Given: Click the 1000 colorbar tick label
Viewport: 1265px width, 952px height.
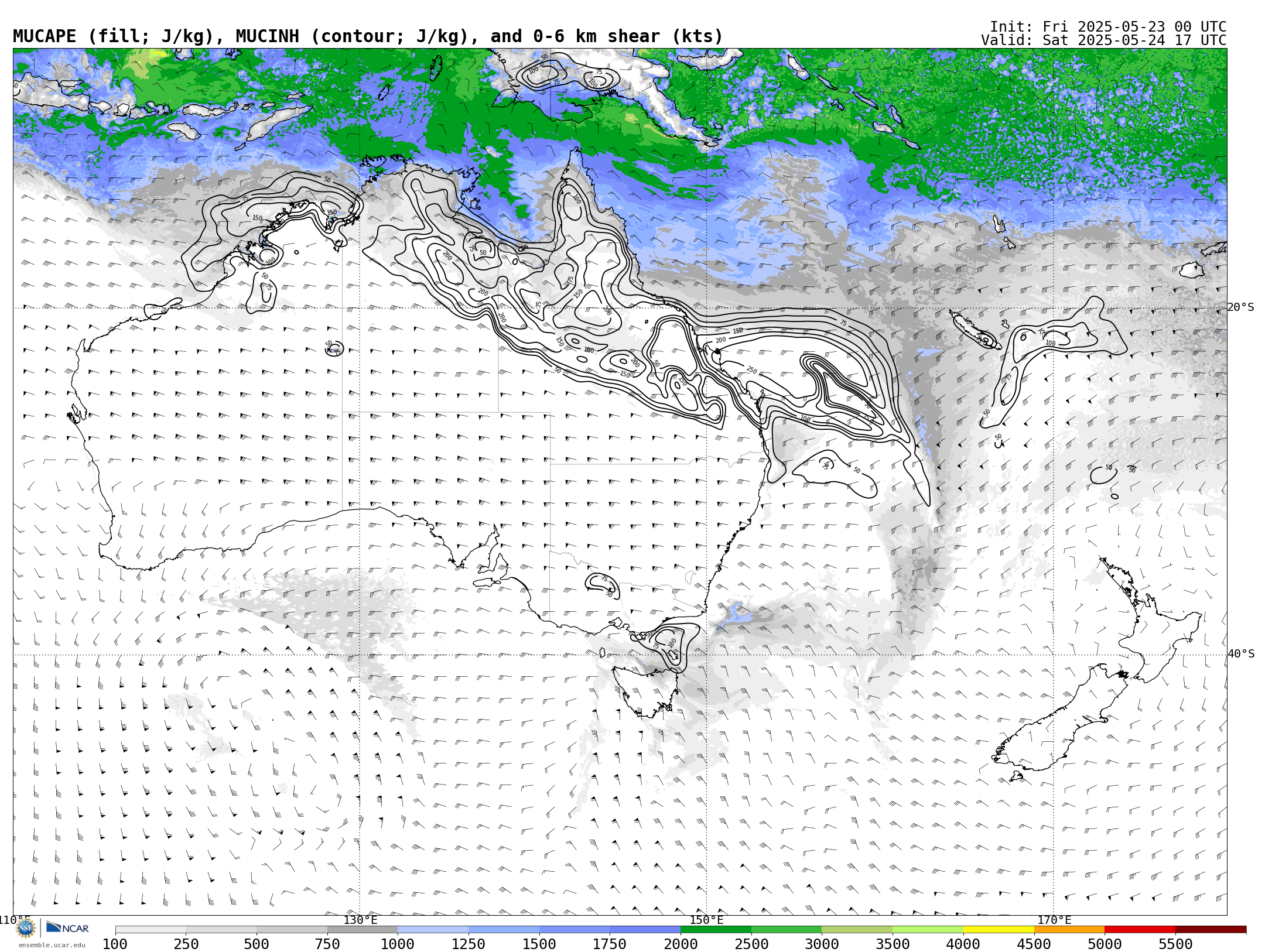Looking at the screenshot, I should pyautogui.click(x=398, y=944).
